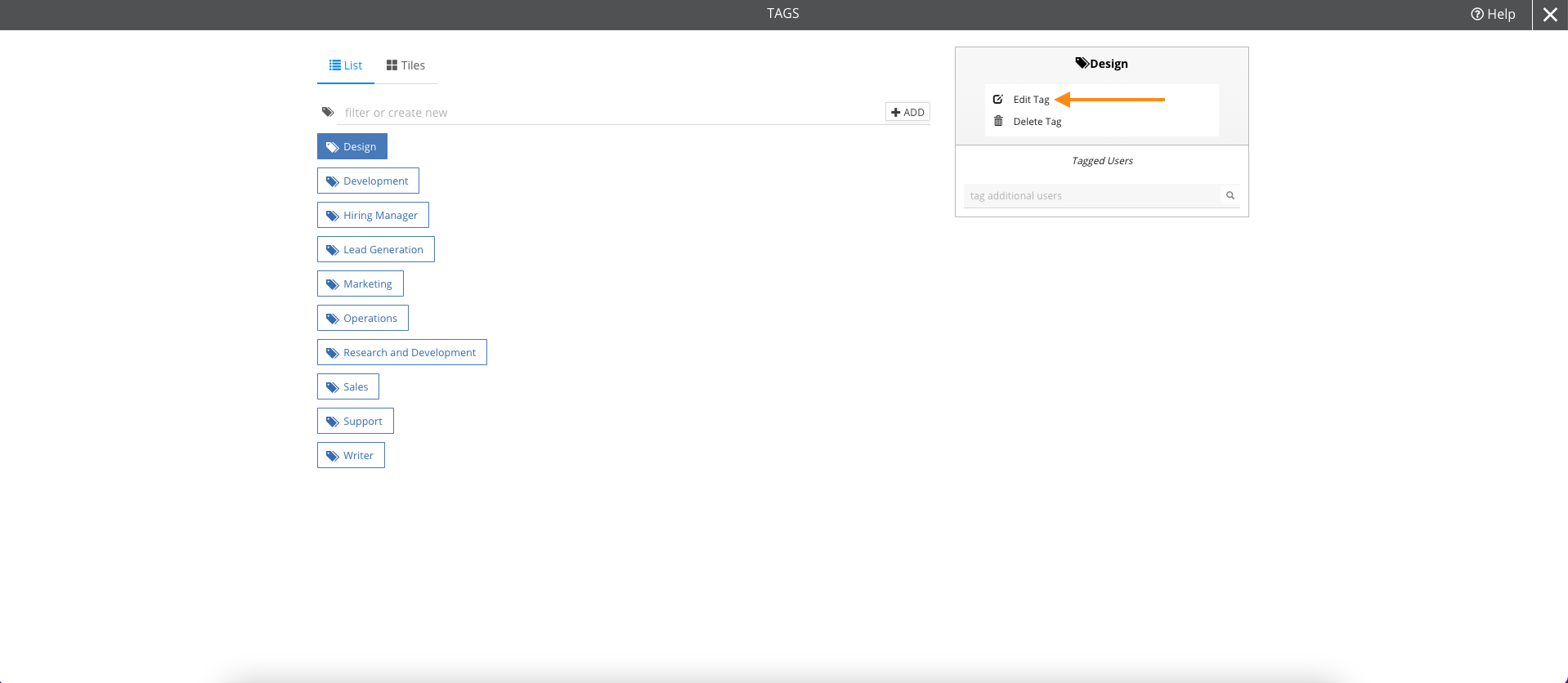Viewport: 1568px width, 683px height.
Task: Click the edit pencil icon beside Edit Tag
Action: click(998, 99)
